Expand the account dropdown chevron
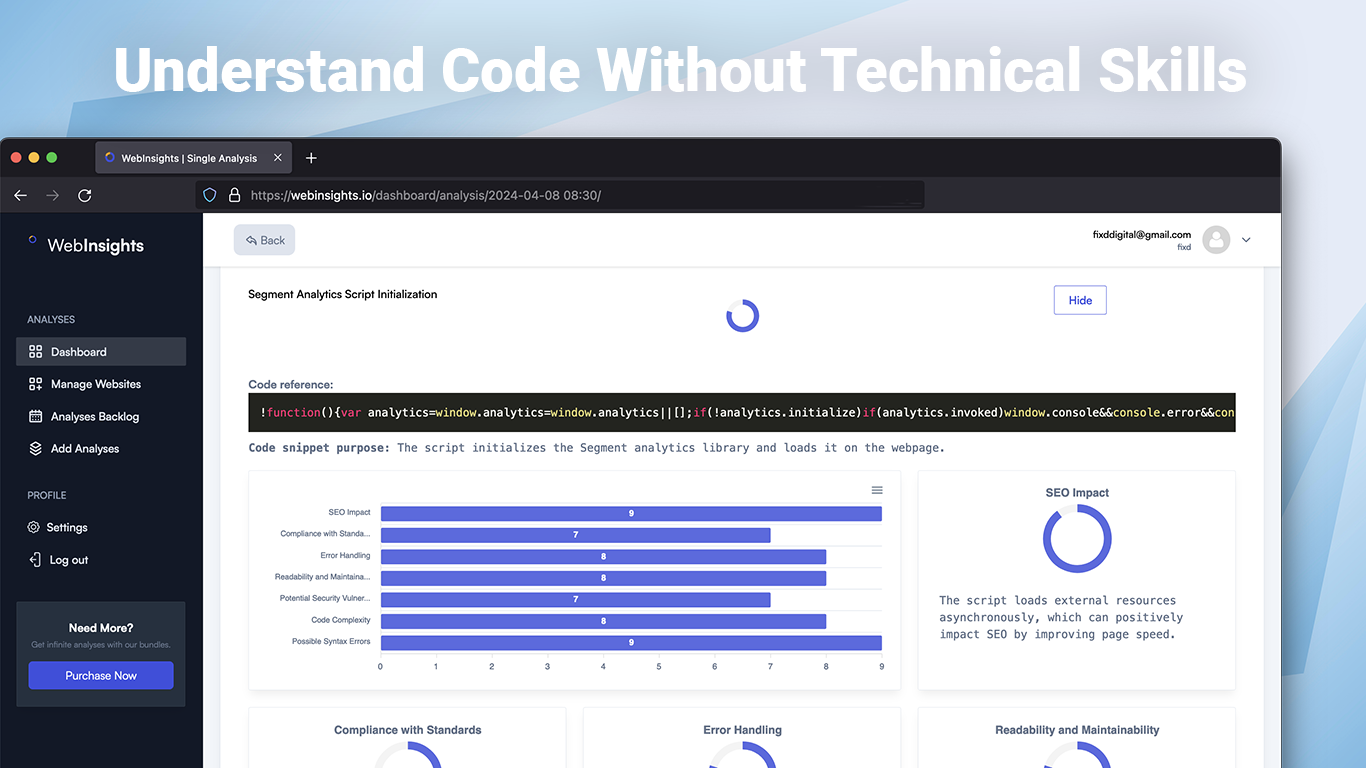 tap(1246, 240)
